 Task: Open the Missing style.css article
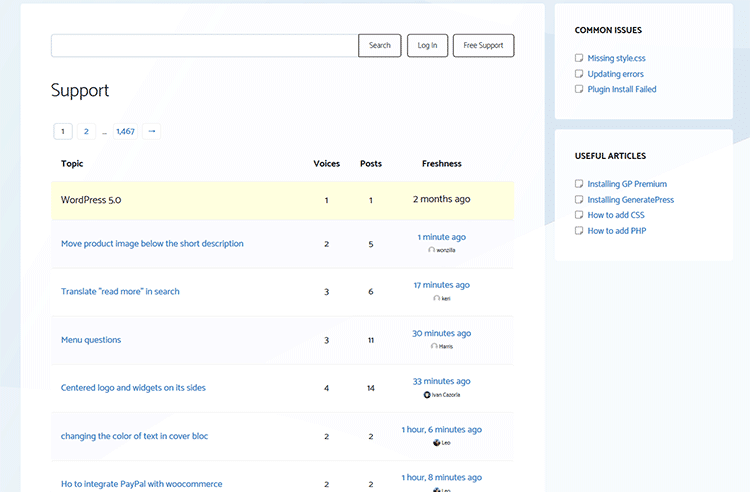[616, 58]
